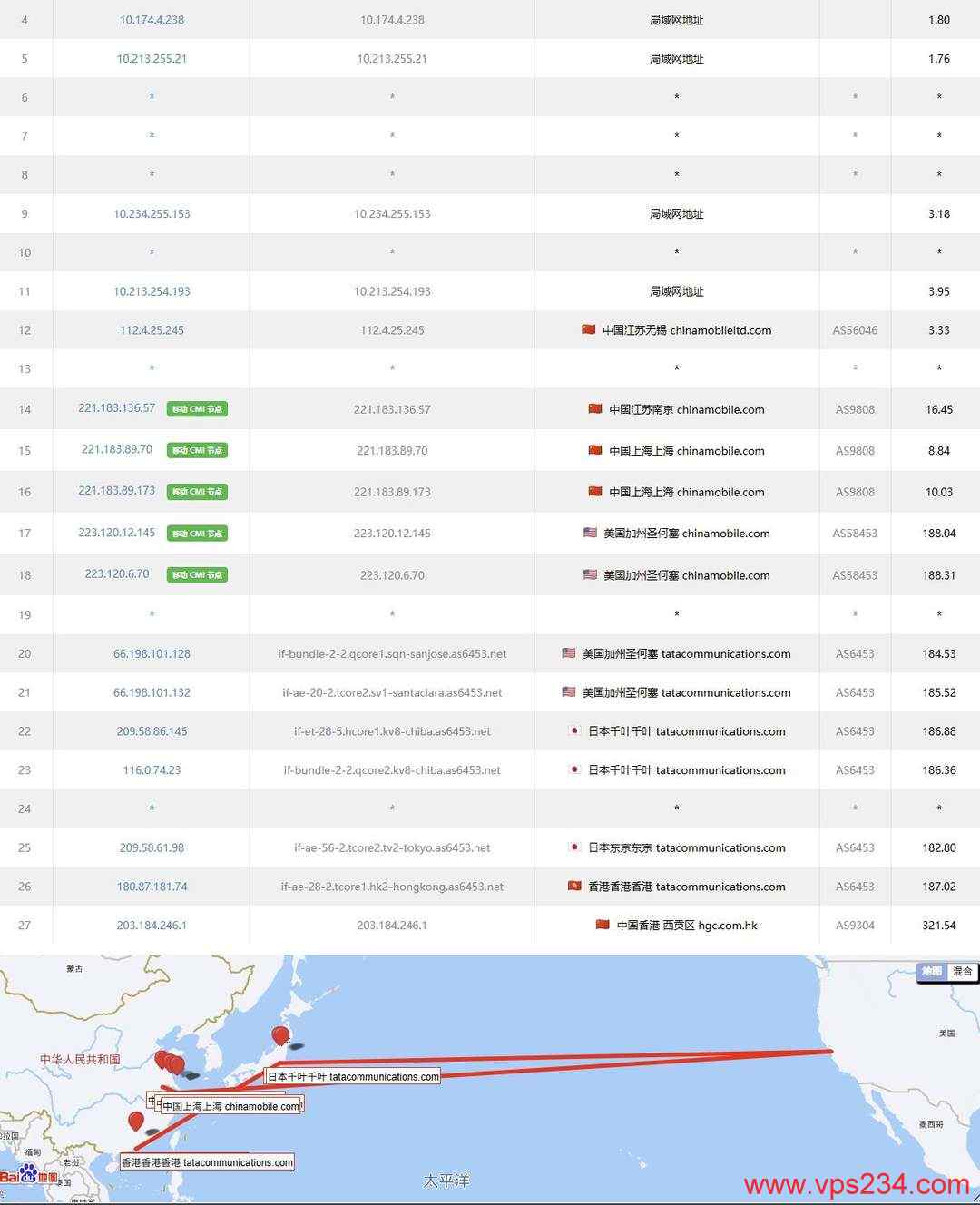The width and height of the screenshot is (980, 1205).
Task: Click the US flag in hop 21 row
Action: click(569, 691)
